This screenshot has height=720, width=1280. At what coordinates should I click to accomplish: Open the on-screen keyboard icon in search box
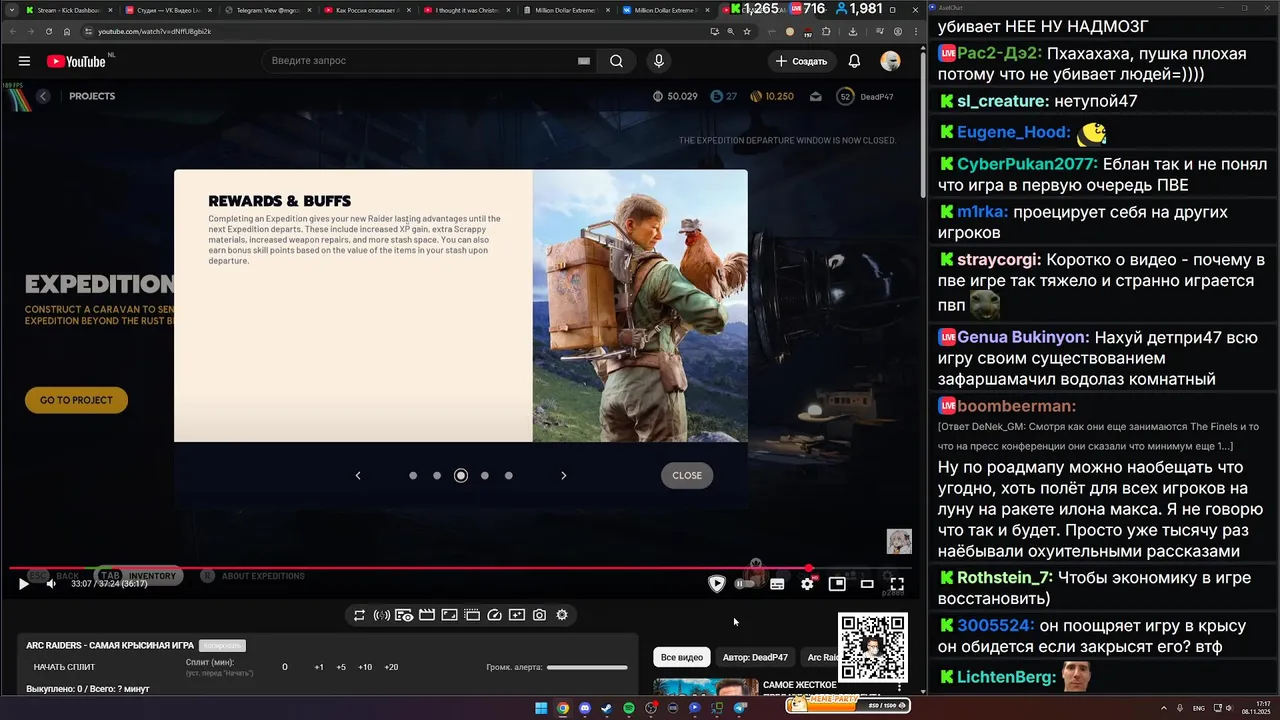pos(584,61)
